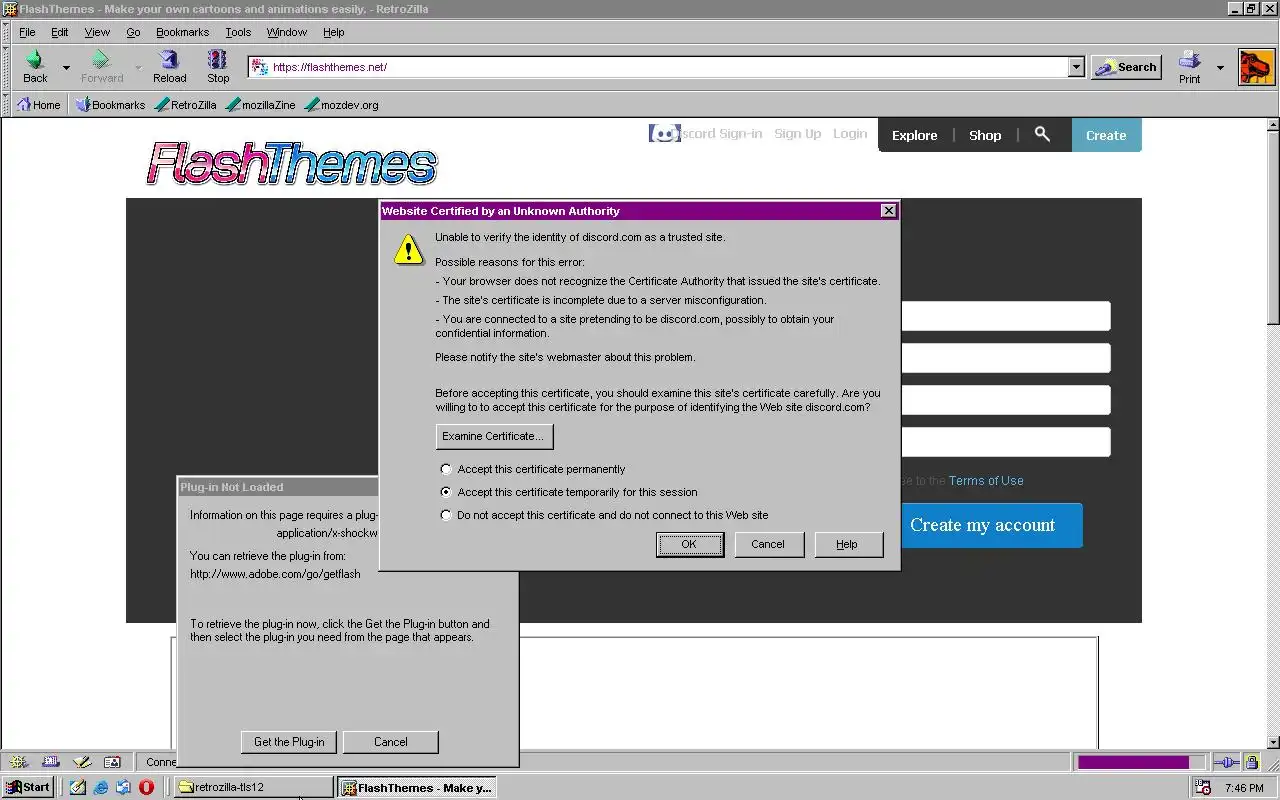The height and width of the screenshot is (800, 1280).
Task: Open the Windows Start menu
Action: point(28,787)
